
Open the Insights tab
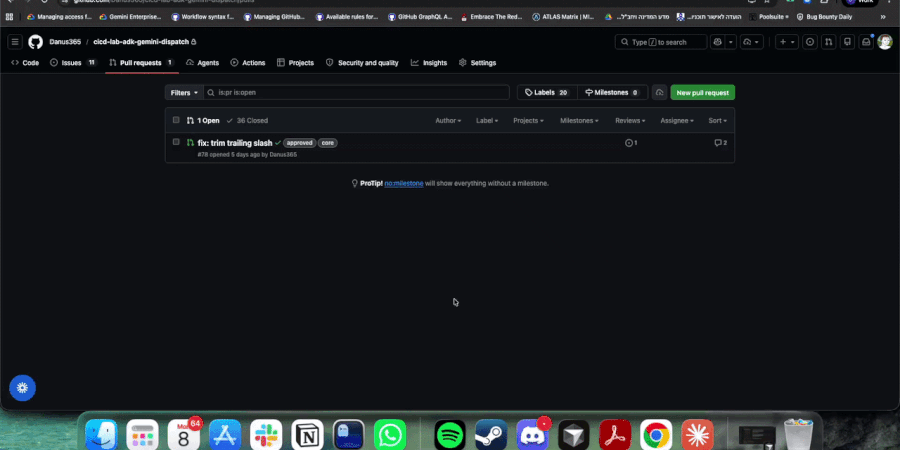(429, 63)
